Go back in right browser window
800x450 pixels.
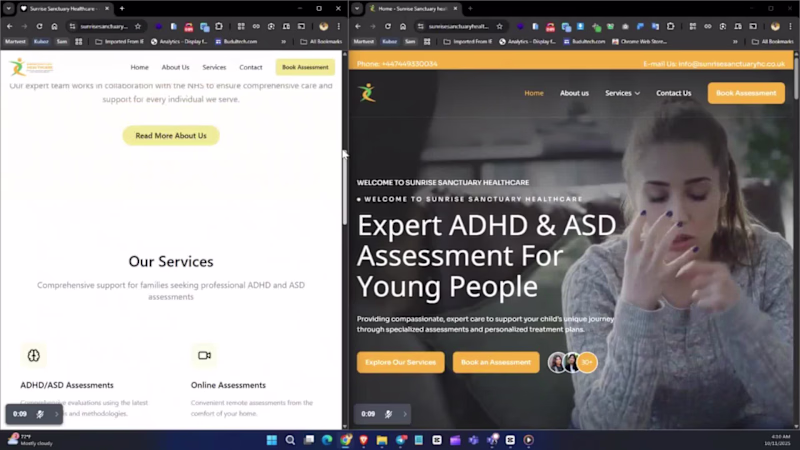coord(358,27)
